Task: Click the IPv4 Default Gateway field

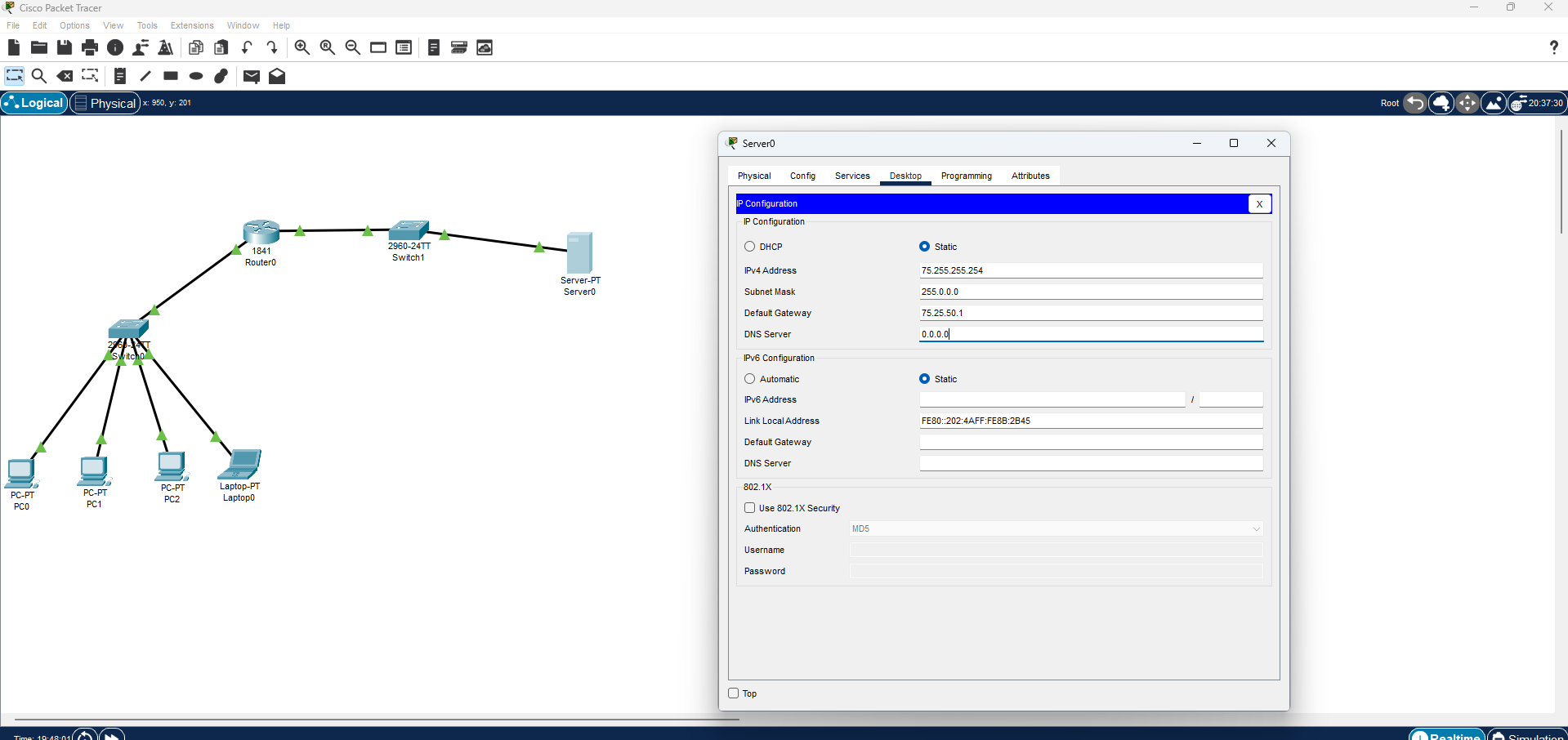Action: (x=1091, y=313)
